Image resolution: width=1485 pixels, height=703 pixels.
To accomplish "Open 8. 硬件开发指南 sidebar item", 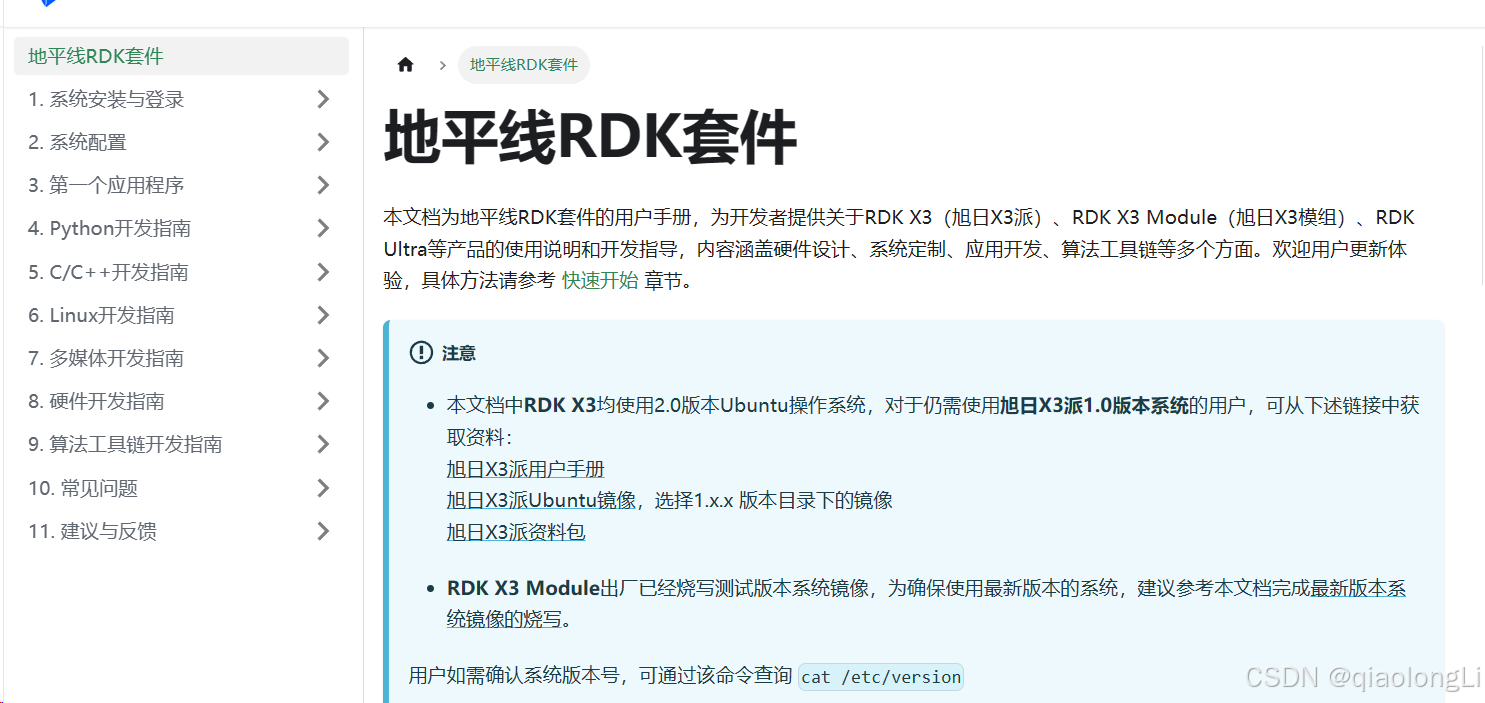I will click(96, 401).
